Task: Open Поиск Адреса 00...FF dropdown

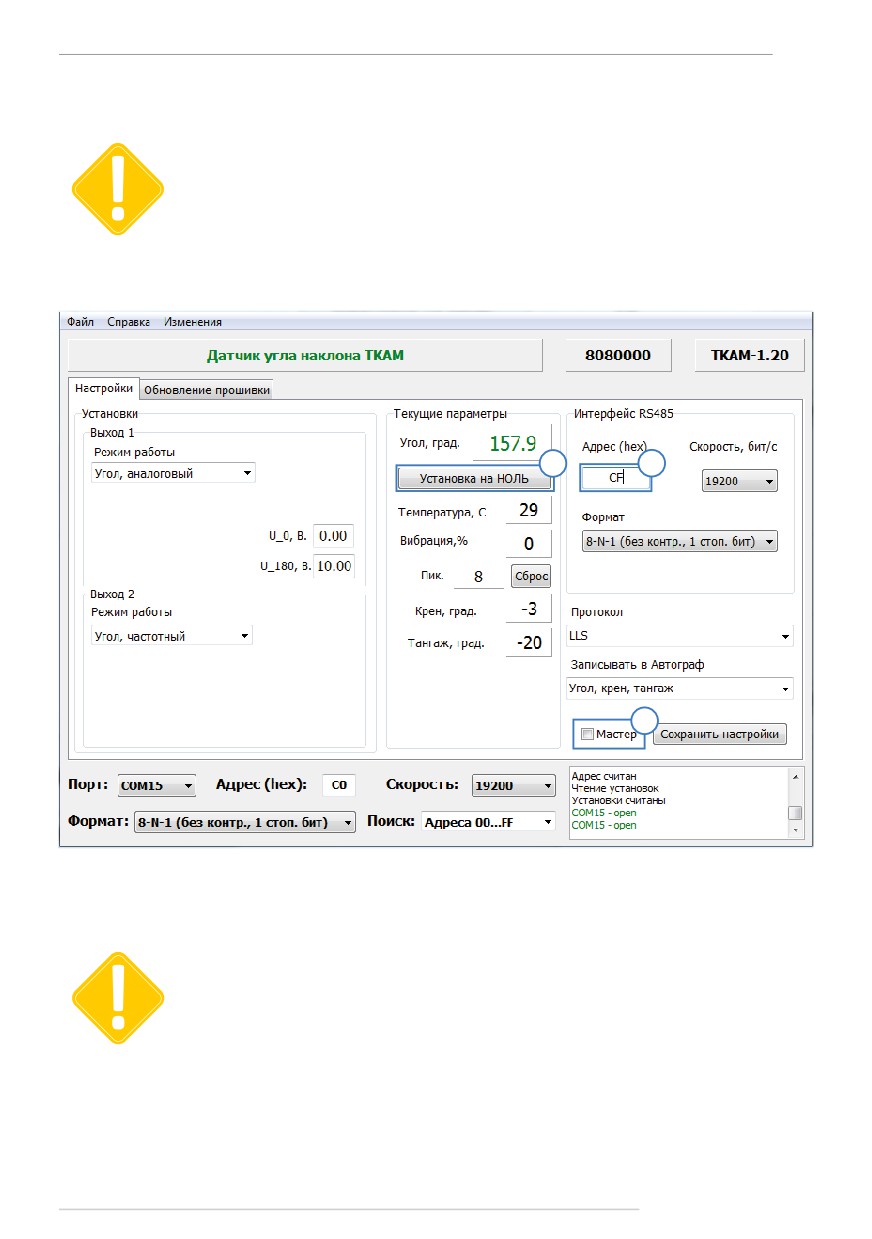Action: (488, 822)
